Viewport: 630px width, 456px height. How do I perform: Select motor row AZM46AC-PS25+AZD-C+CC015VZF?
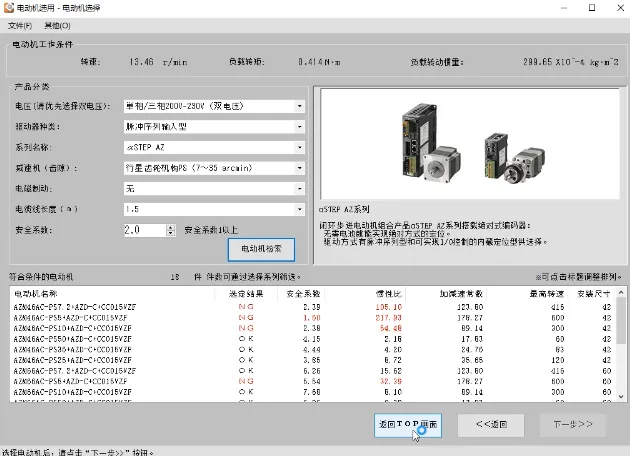(313, 360)
